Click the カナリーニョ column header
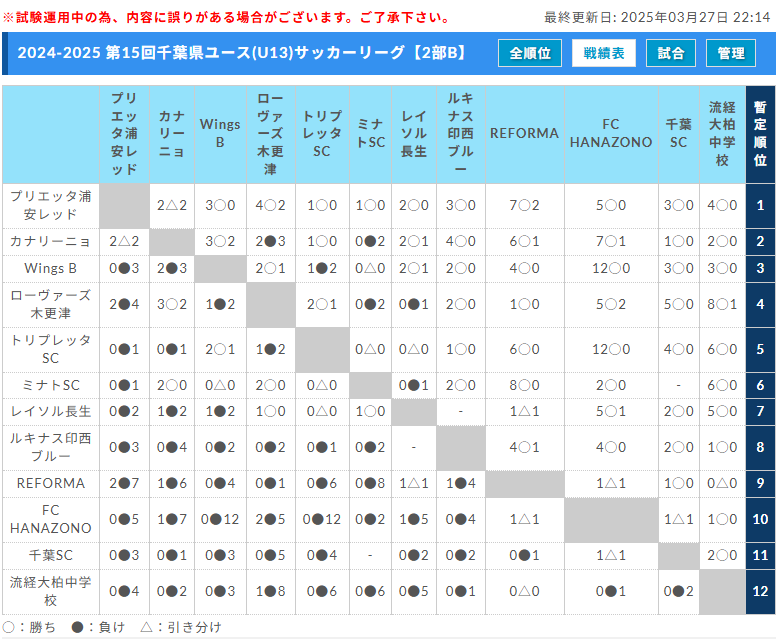The height and width of the screenshot is (639, 778). click(172, 134)
